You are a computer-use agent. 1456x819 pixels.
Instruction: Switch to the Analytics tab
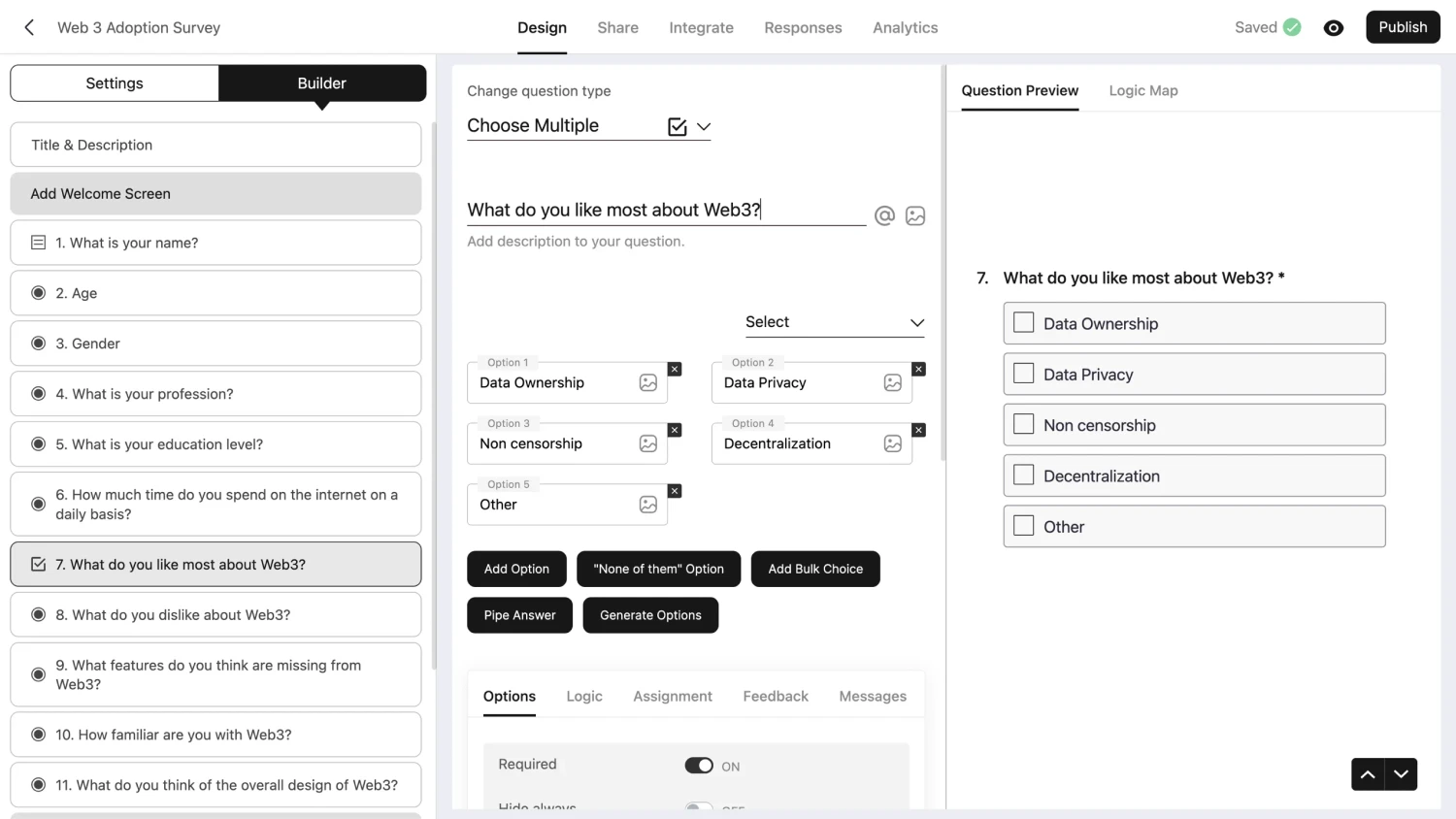click(905, 27)
